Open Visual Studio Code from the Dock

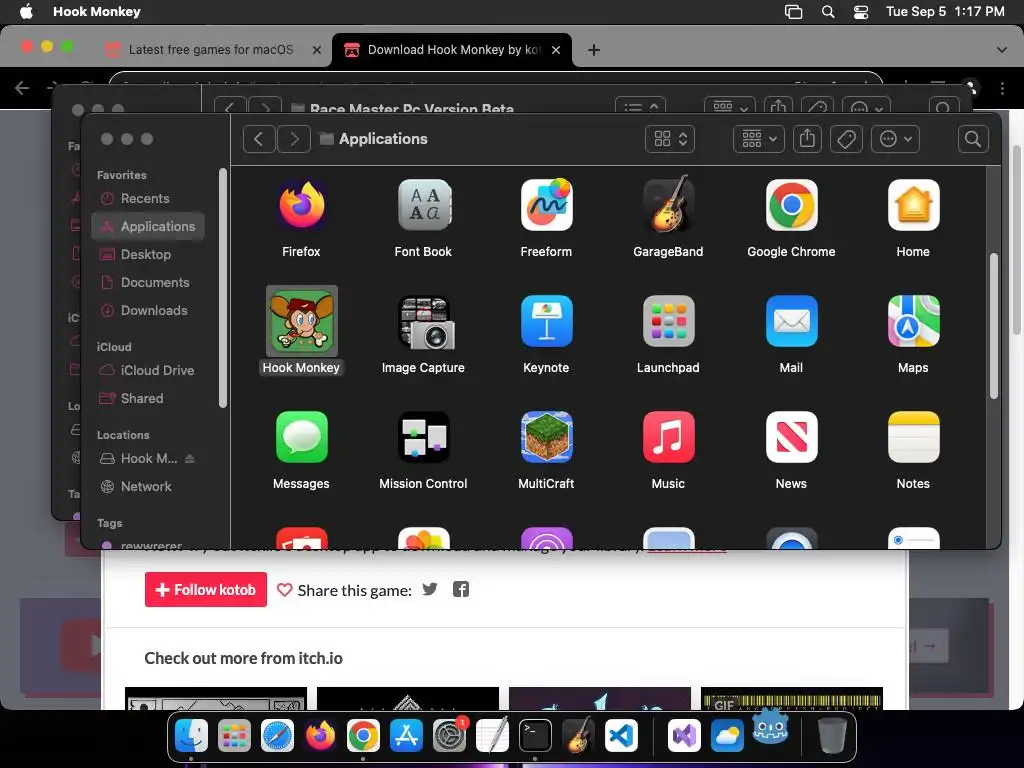pyautogui.click(x=621, y=736)
